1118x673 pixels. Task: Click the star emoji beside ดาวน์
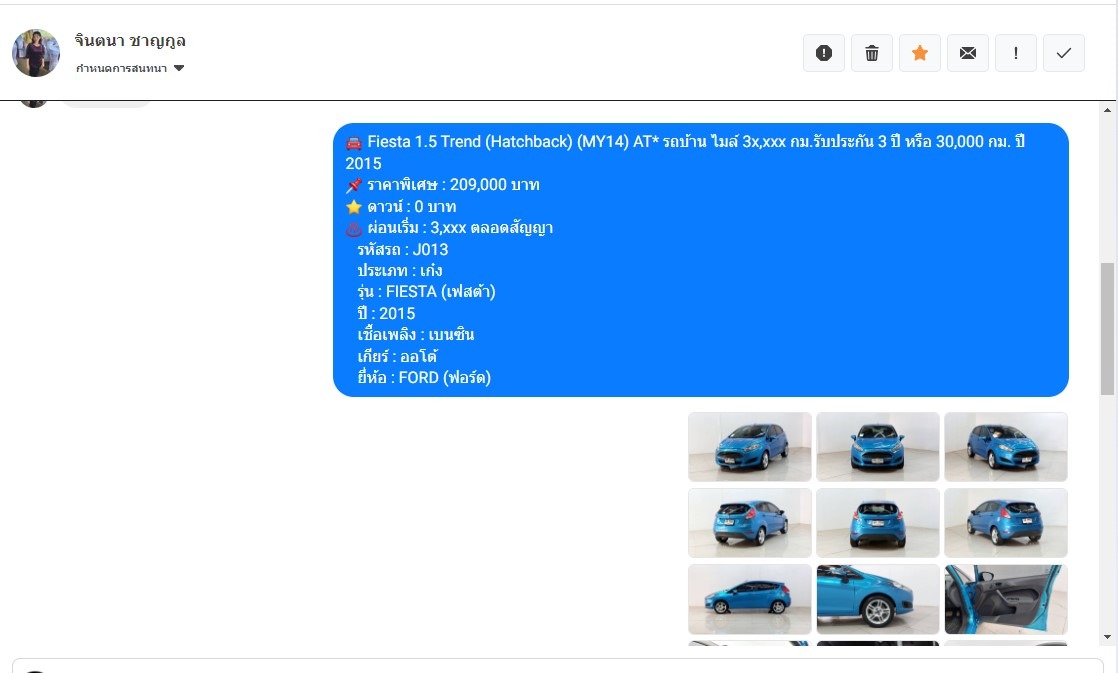click(x=354, y=207)
